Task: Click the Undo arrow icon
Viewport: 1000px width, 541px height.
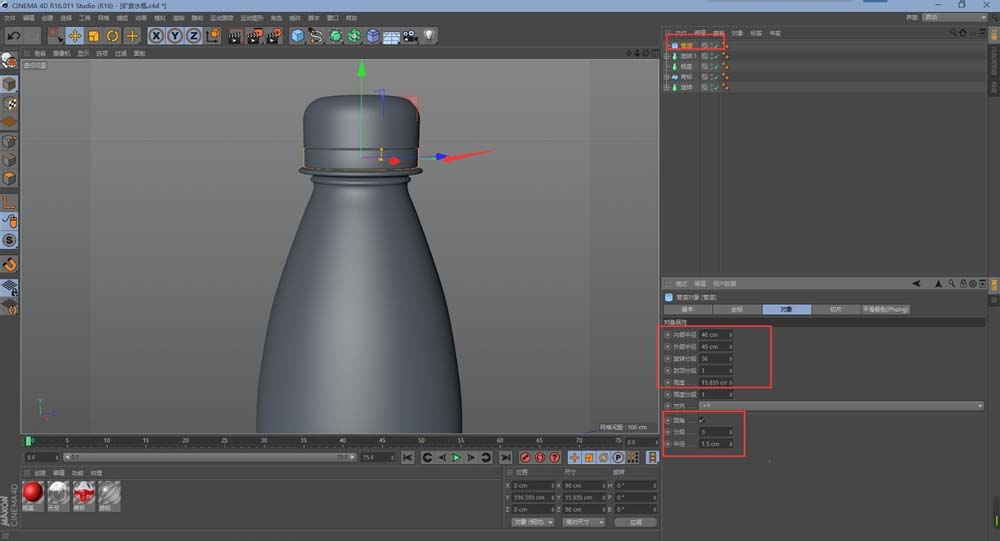Action: point(14,36)
